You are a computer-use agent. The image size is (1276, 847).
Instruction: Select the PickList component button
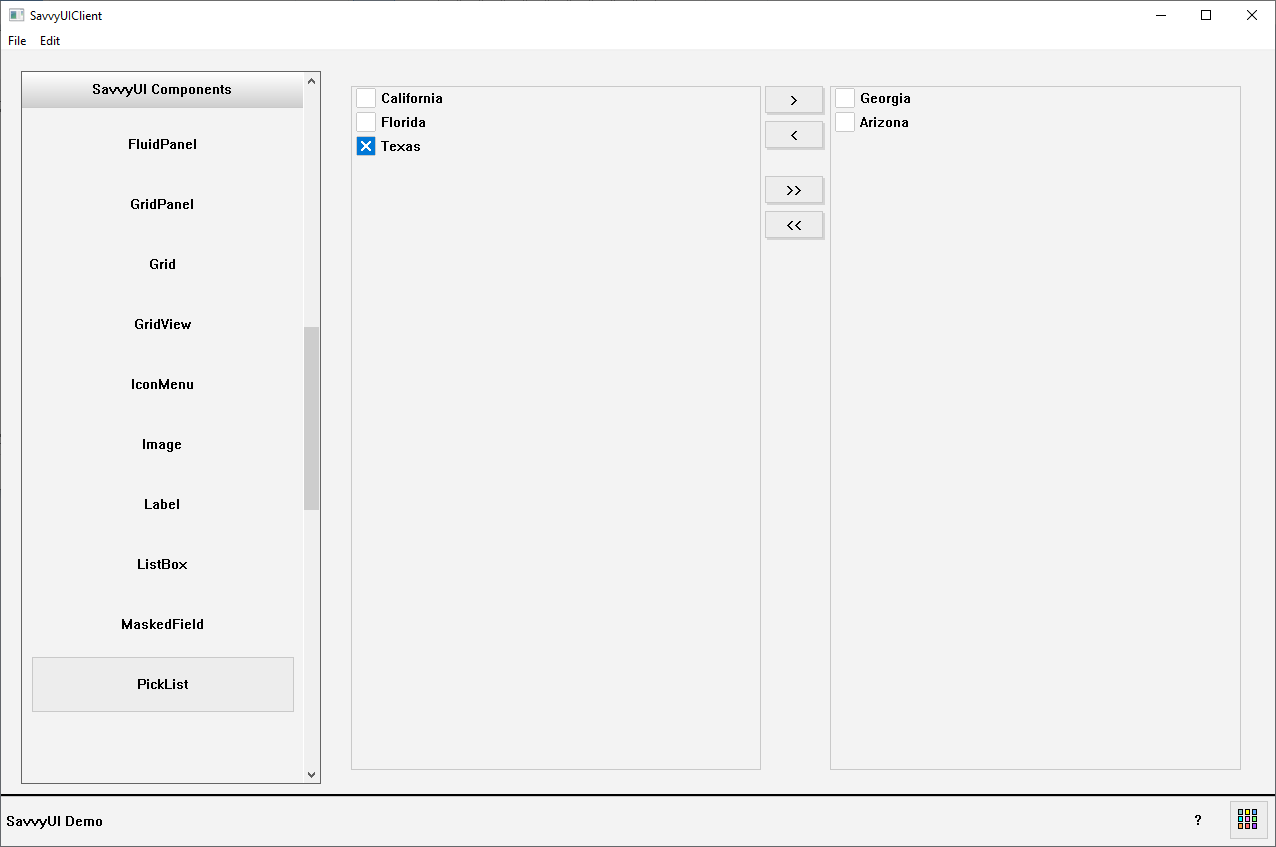(x=163, y=684)
